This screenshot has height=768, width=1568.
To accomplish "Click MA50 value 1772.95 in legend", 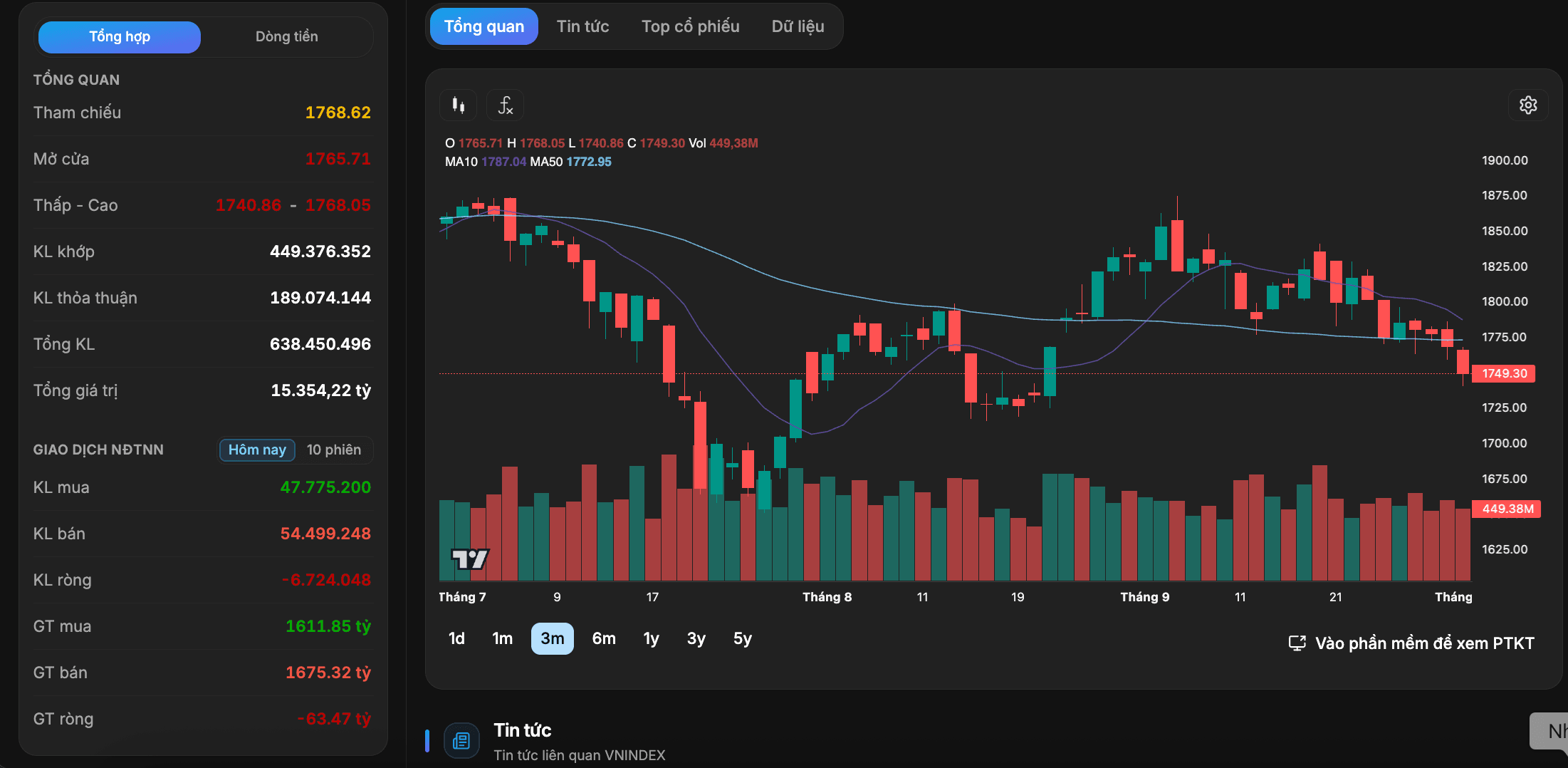I will tap(589, 162).
